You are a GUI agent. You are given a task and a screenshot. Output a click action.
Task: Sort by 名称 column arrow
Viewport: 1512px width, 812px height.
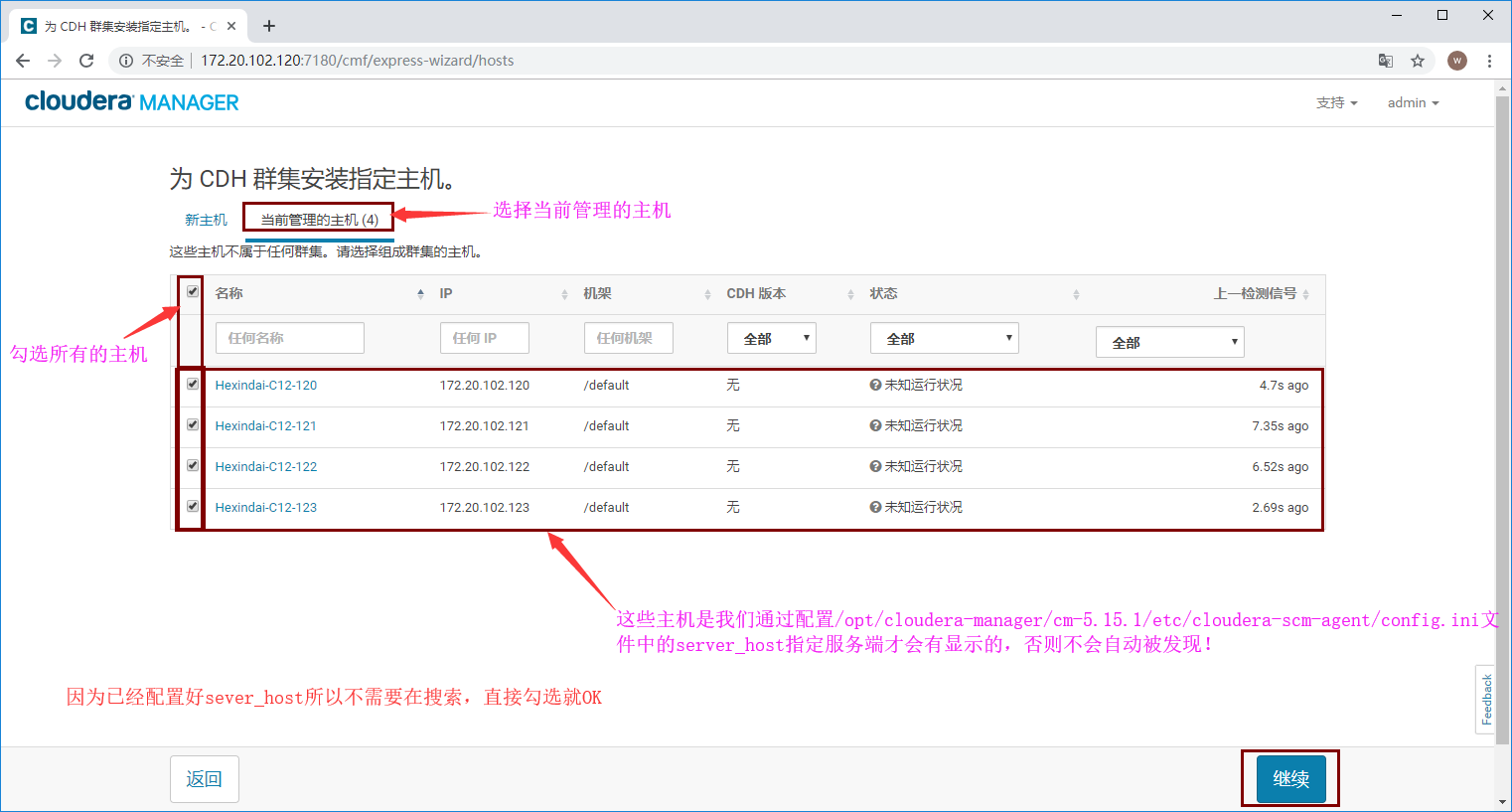point(420,294)
